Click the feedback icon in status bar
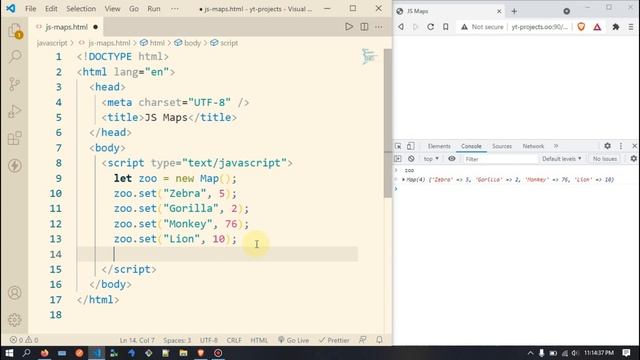 tap(362, 340)
